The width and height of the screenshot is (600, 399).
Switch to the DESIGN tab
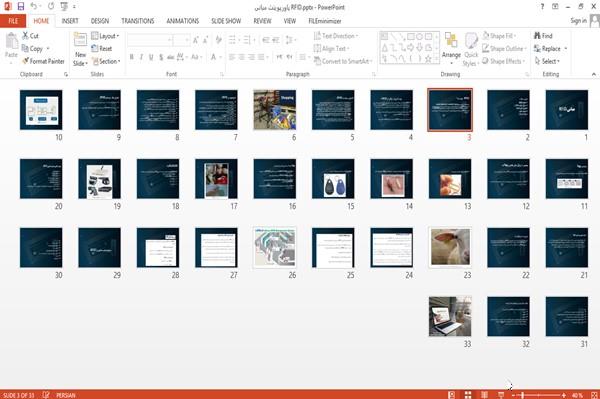pos(100,21)
